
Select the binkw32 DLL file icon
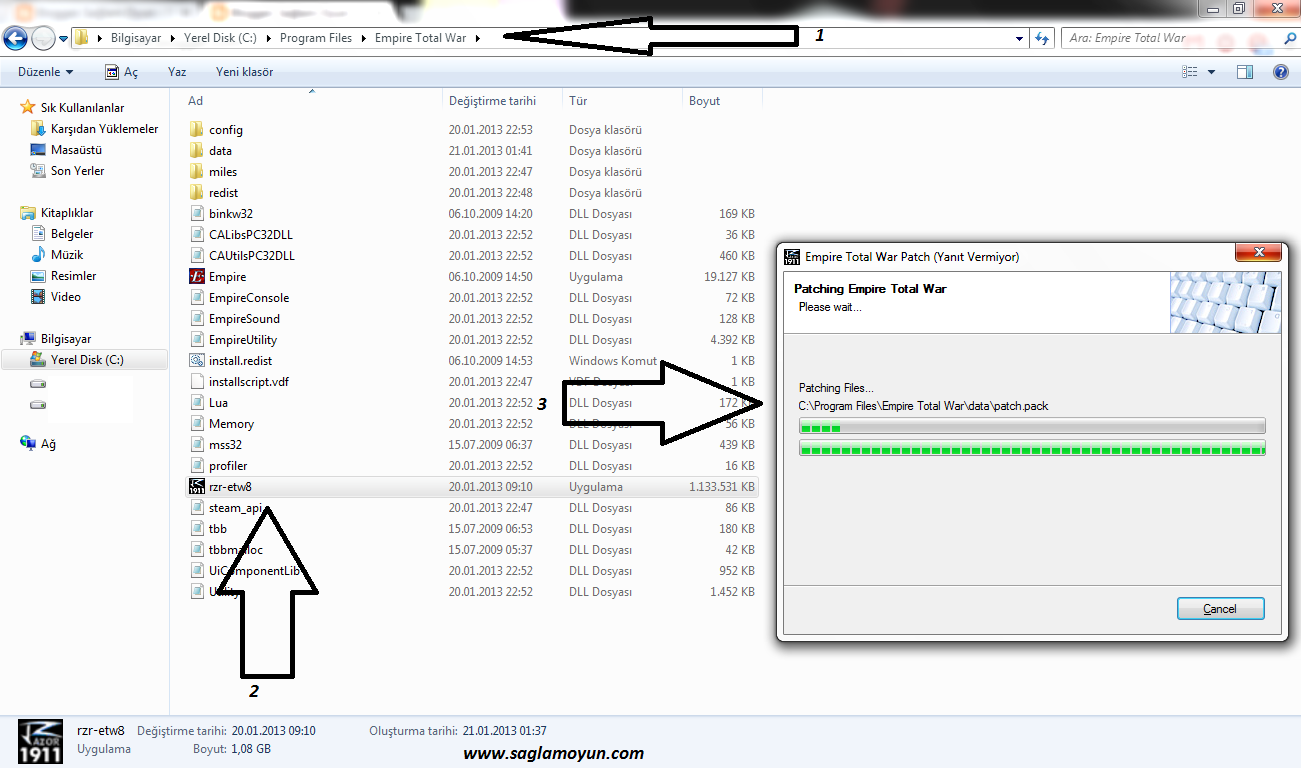pyautogui.click(x=196, y=213)
